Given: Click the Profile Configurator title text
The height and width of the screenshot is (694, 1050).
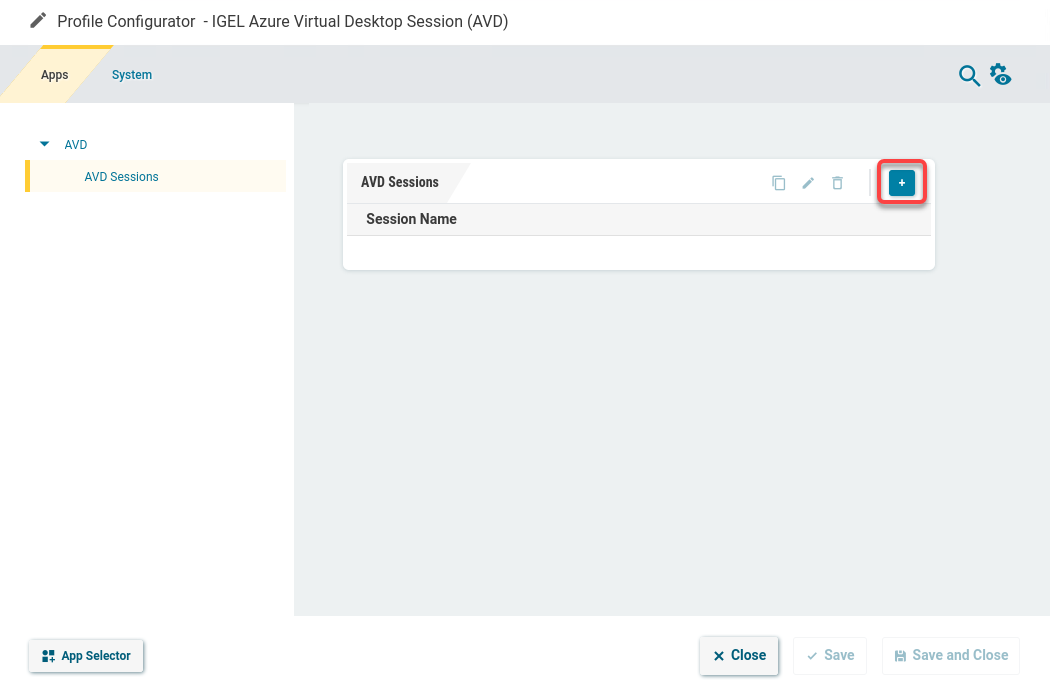Looking at the screenshot, I should point(126,21).
